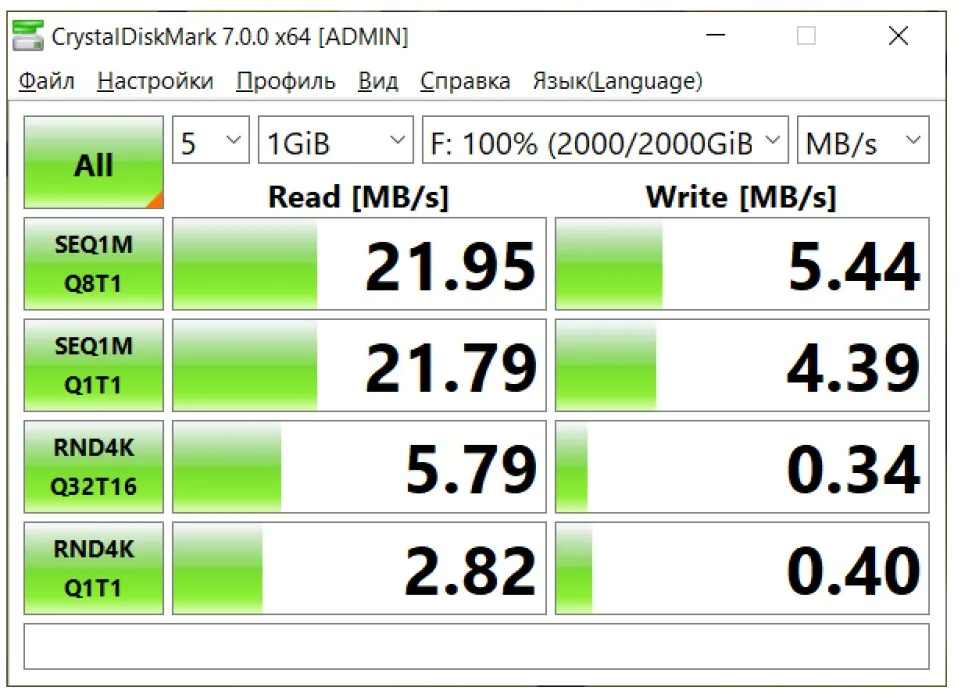Open the Справка menu
This screenshot has height=698, width=966.
click(465, 81)
